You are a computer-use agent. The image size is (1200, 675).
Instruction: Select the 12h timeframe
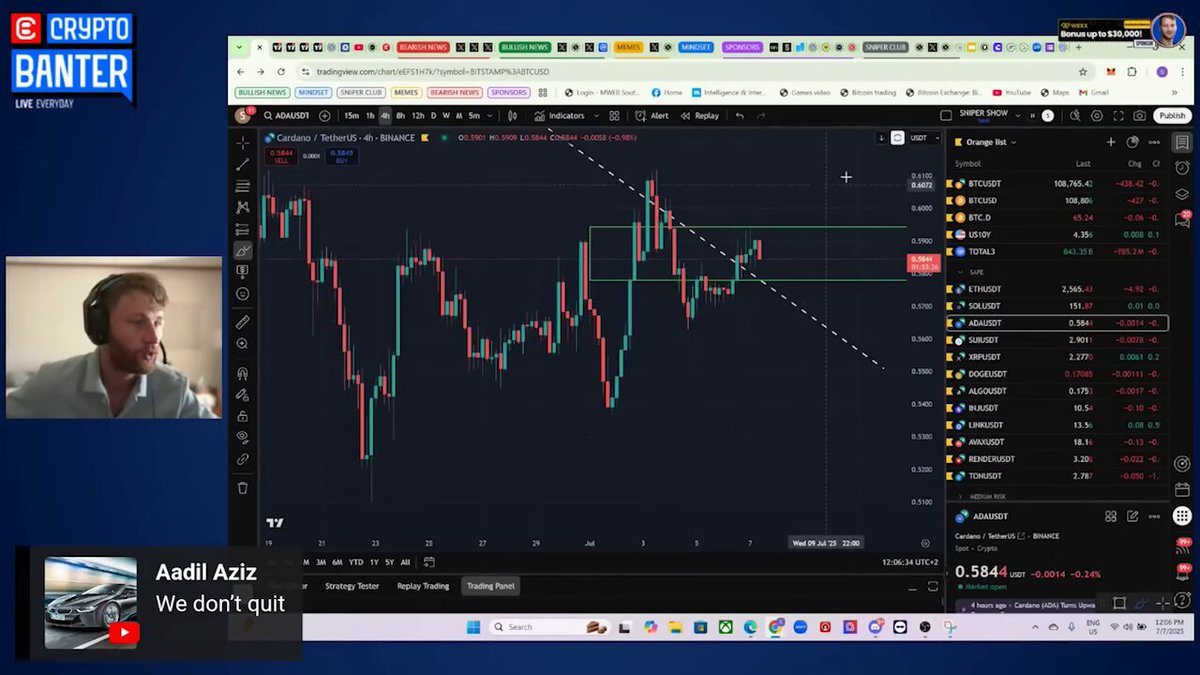coord(418,116)
